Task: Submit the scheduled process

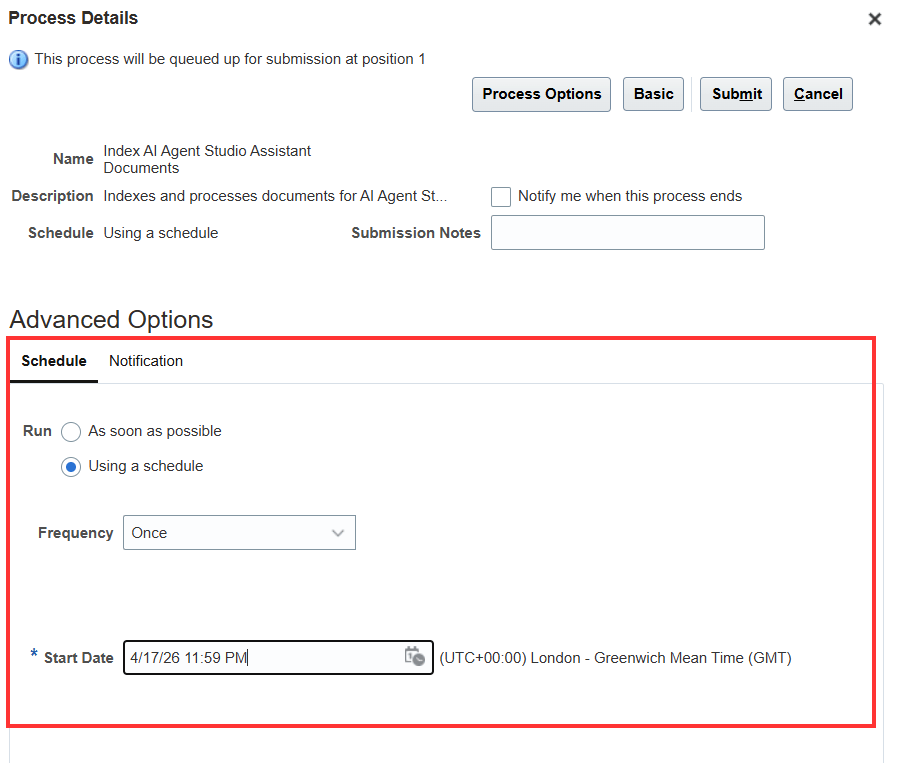Action: (x=736, y=94)
